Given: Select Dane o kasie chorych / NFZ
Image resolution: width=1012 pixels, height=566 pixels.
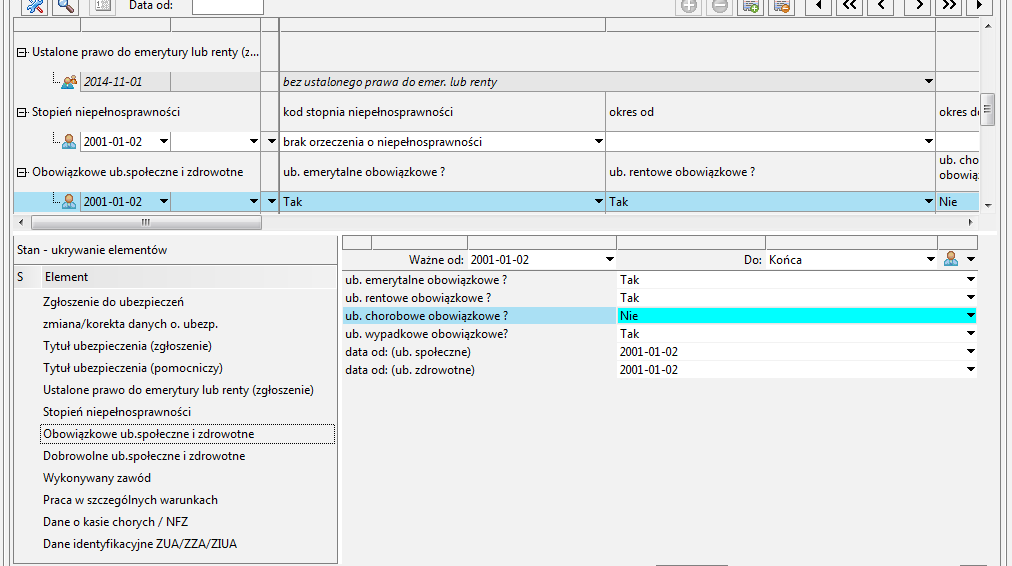Looking at the screenshot, I should coord(115,522).
